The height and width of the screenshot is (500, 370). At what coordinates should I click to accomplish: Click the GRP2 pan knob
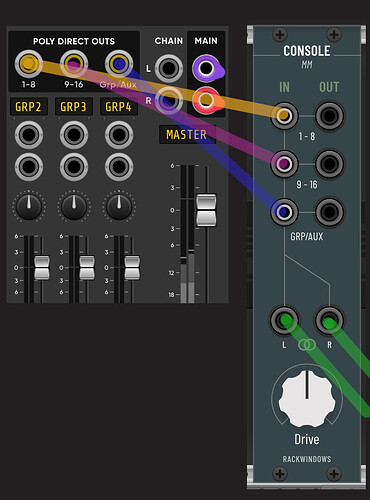point(29,207)
